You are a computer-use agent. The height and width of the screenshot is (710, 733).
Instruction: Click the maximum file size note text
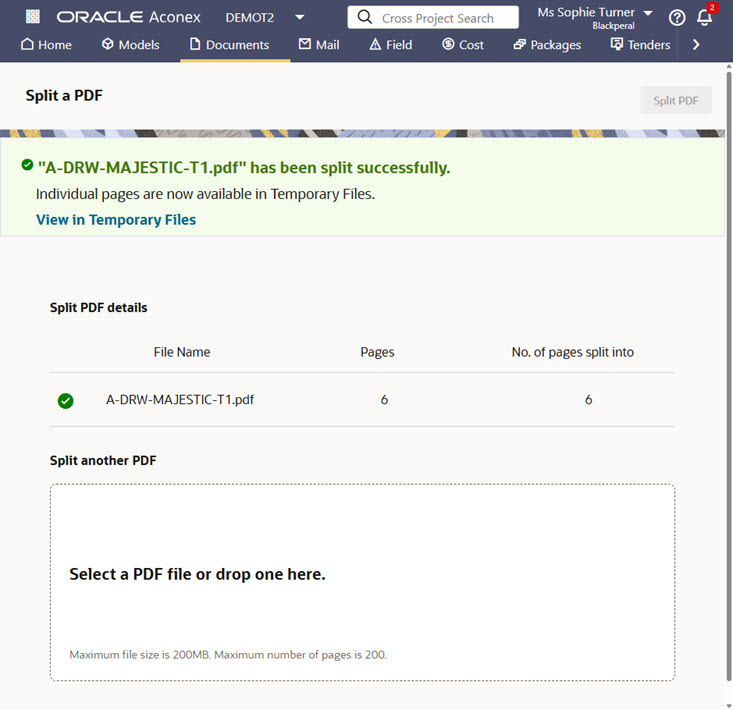(x=228, y=655)
